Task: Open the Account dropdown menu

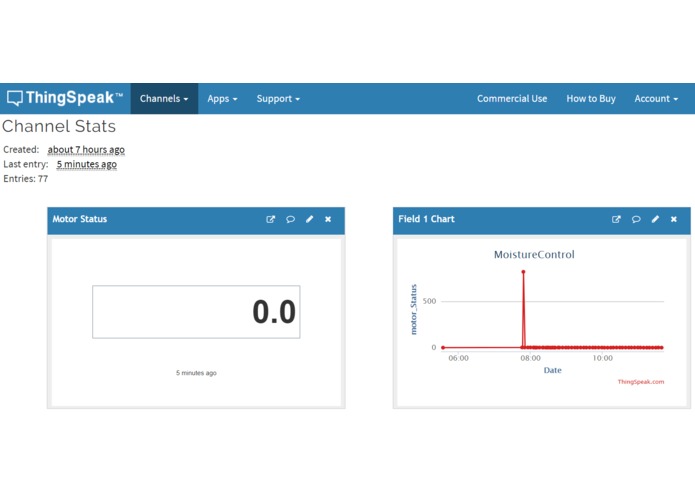Action: [x=656, y=98]
